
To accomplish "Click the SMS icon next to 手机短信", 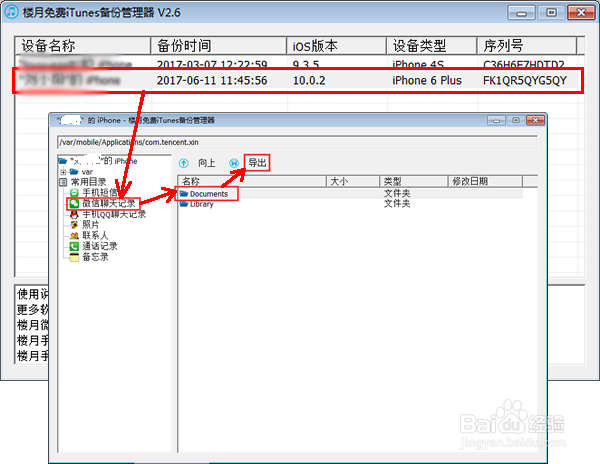I will tap(74, 193).
